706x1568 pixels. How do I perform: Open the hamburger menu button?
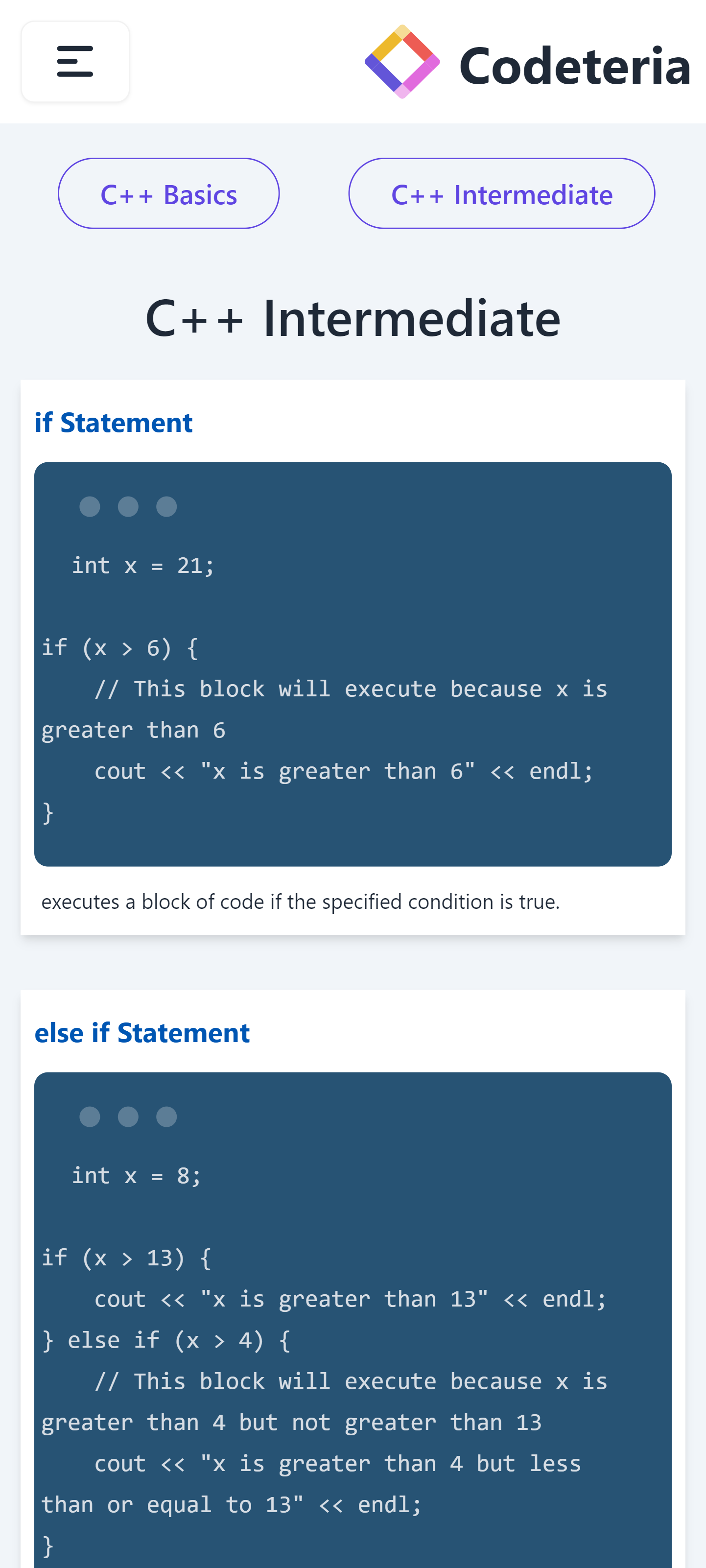coord(75,62)
